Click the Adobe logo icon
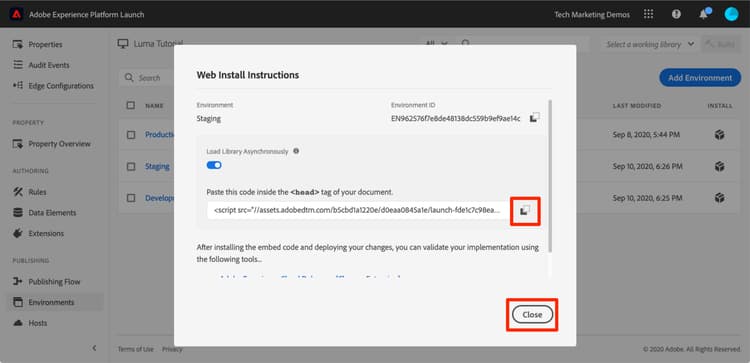This screenshot has width=750, height=363. (16, 14)
